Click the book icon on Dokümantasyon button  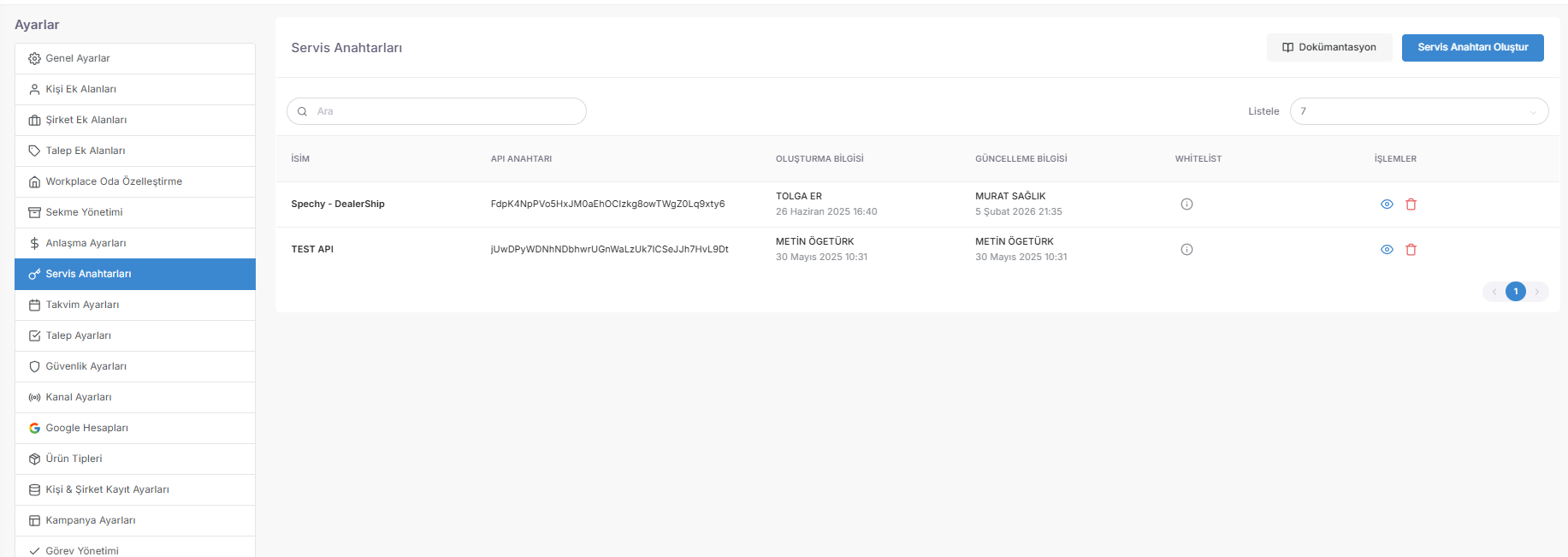pos(1287,48)
